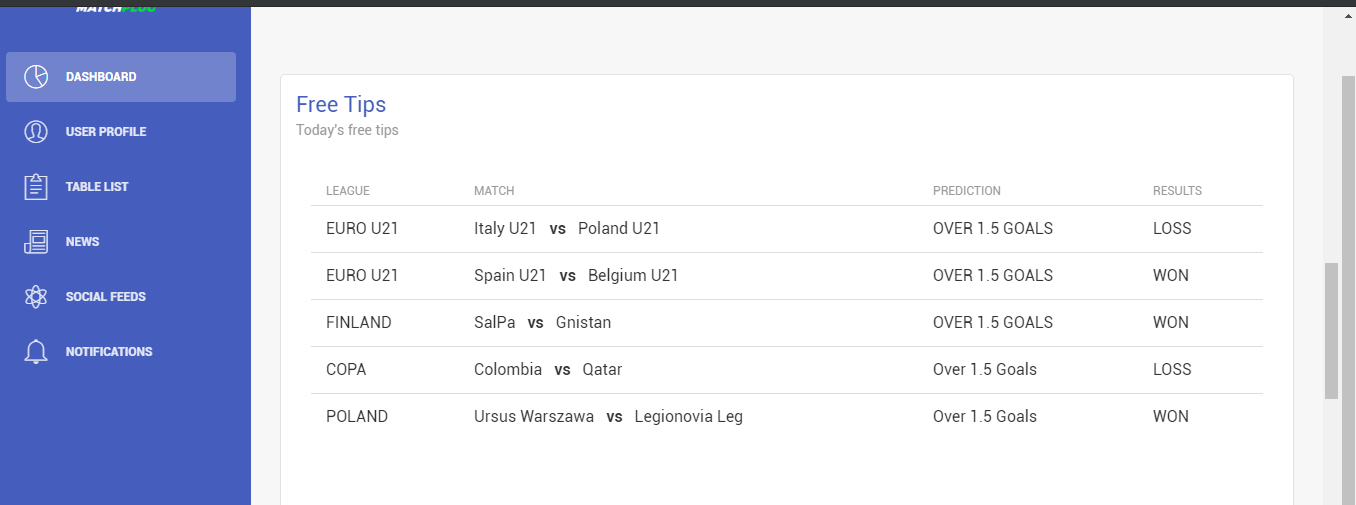Screen dimensions: 1356x505
Task: Click the page vertical scrollbar thumb
Action: pos(1331,331)
